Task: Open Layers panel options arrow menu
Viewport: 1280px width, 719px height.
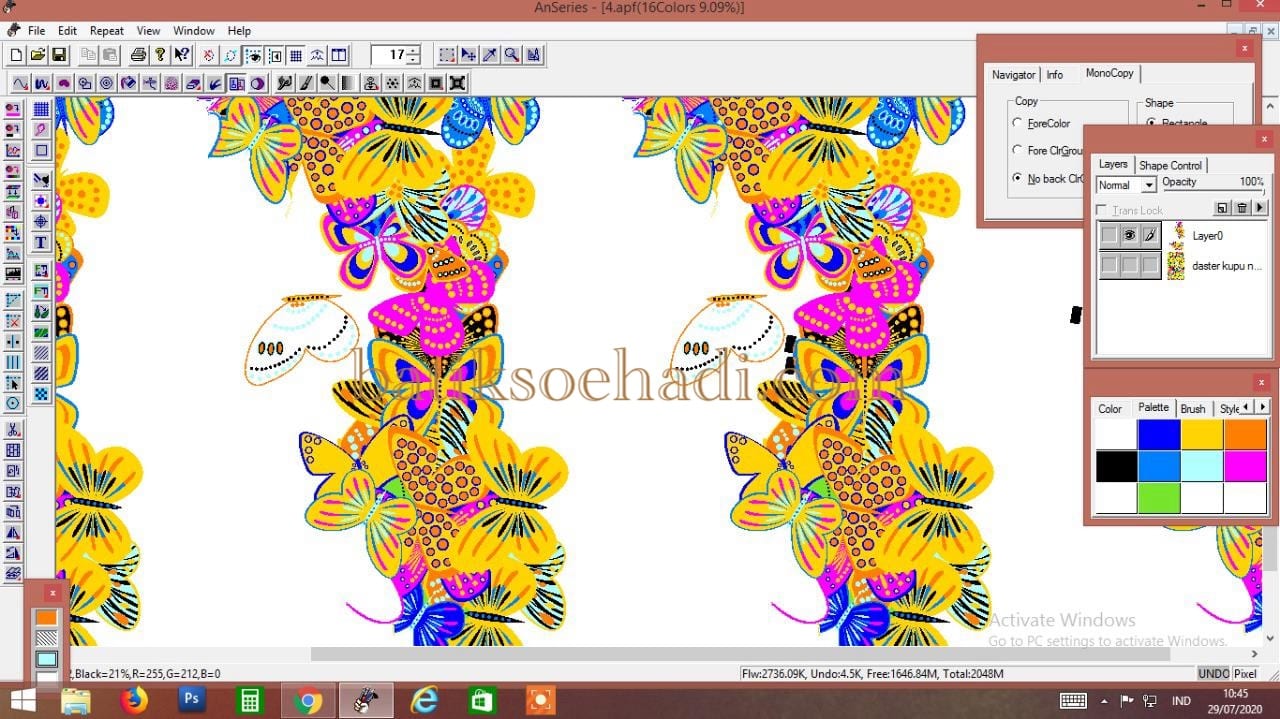Action: click(1260, 208)
